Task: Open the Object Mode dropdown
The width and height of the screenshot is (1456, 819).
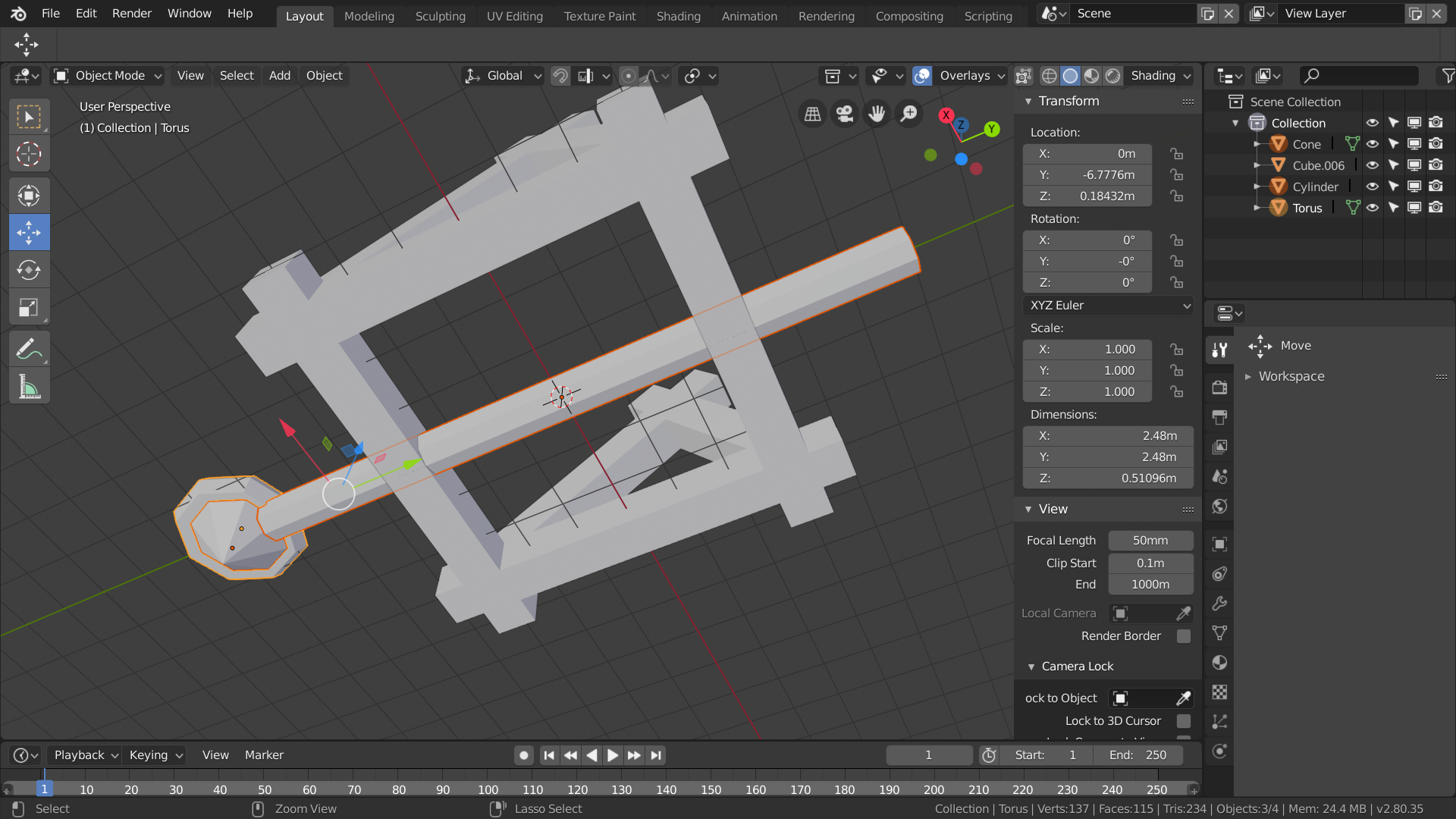Action: point(108,76)
